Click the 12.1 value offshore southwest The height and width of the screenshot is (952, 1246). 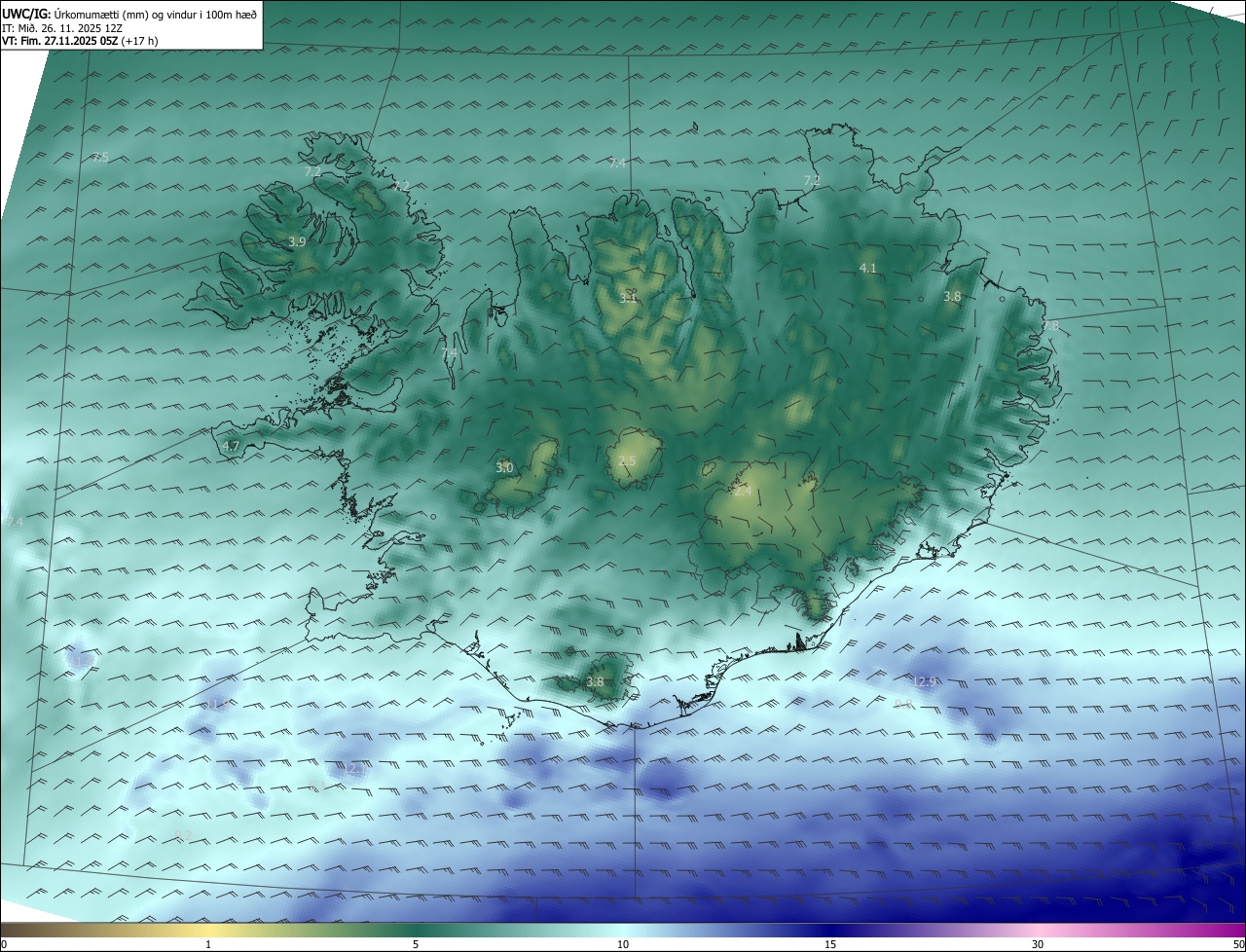pyautogui.click(x=352, y=769)
